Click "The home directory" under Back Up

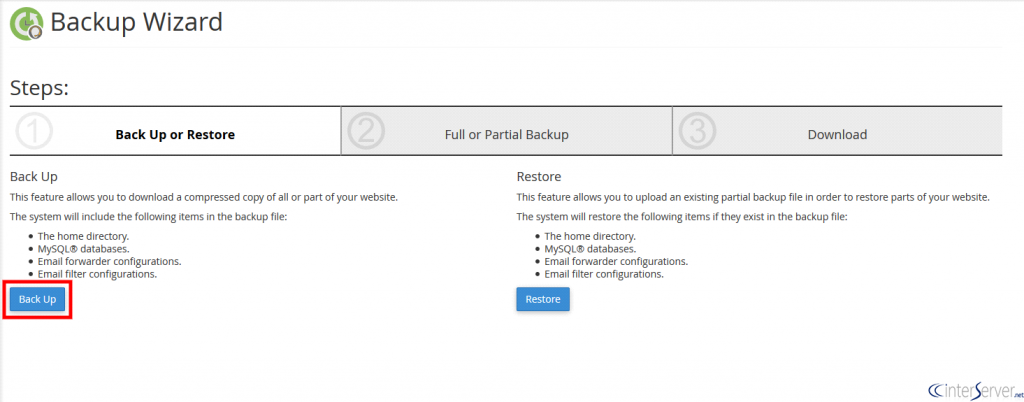click(x=83, y=236)
